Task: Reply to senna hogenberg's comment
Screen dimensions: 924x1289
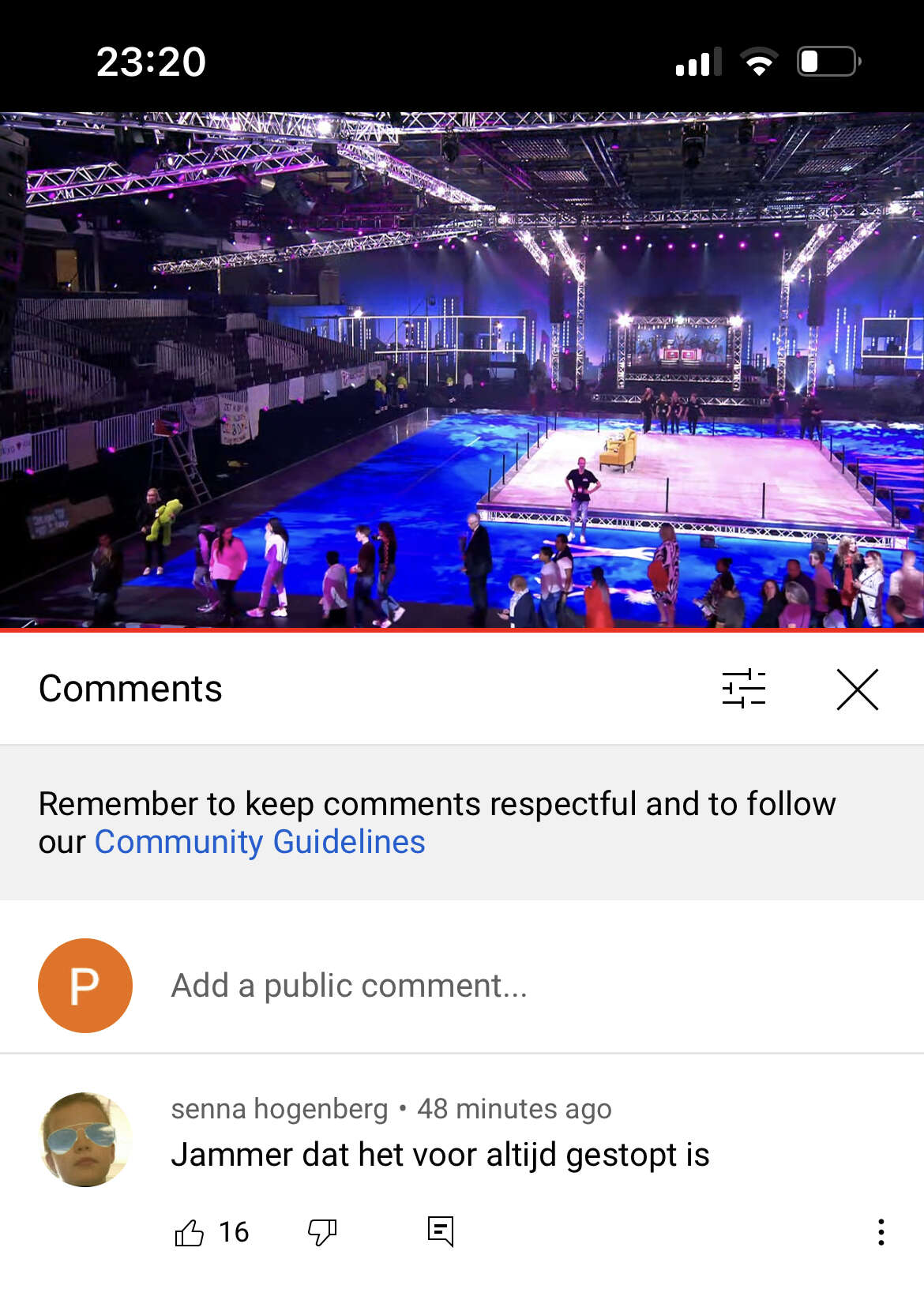Action: tap(441, 1231)
